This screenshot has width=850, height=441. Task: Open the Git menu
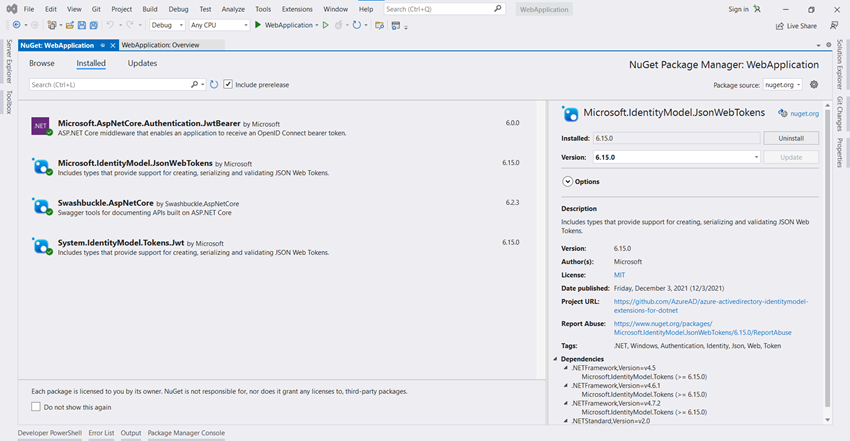96,9
